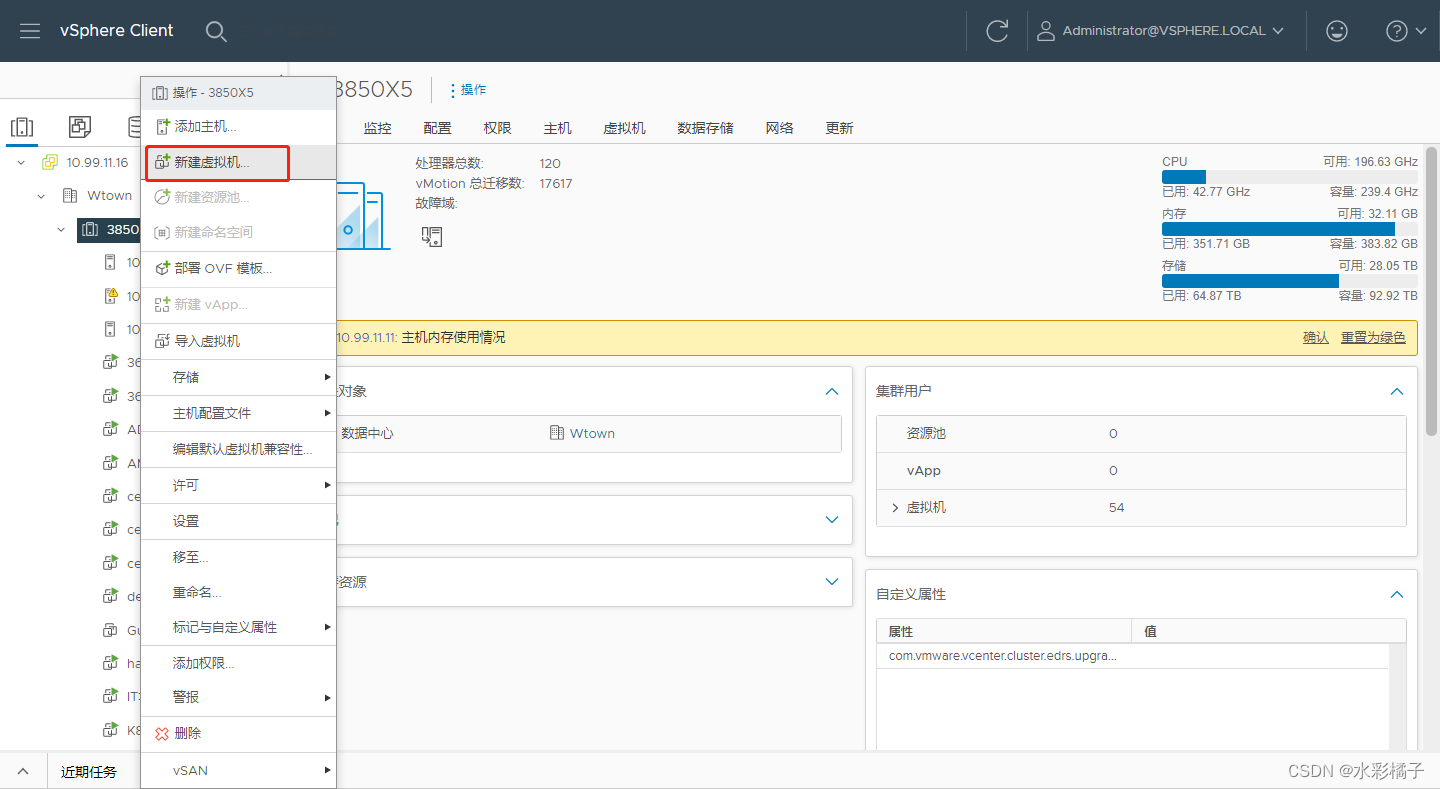Select the com.vmware.vcenter.cluster.edrs.upgra... row

click(1132, 656)
